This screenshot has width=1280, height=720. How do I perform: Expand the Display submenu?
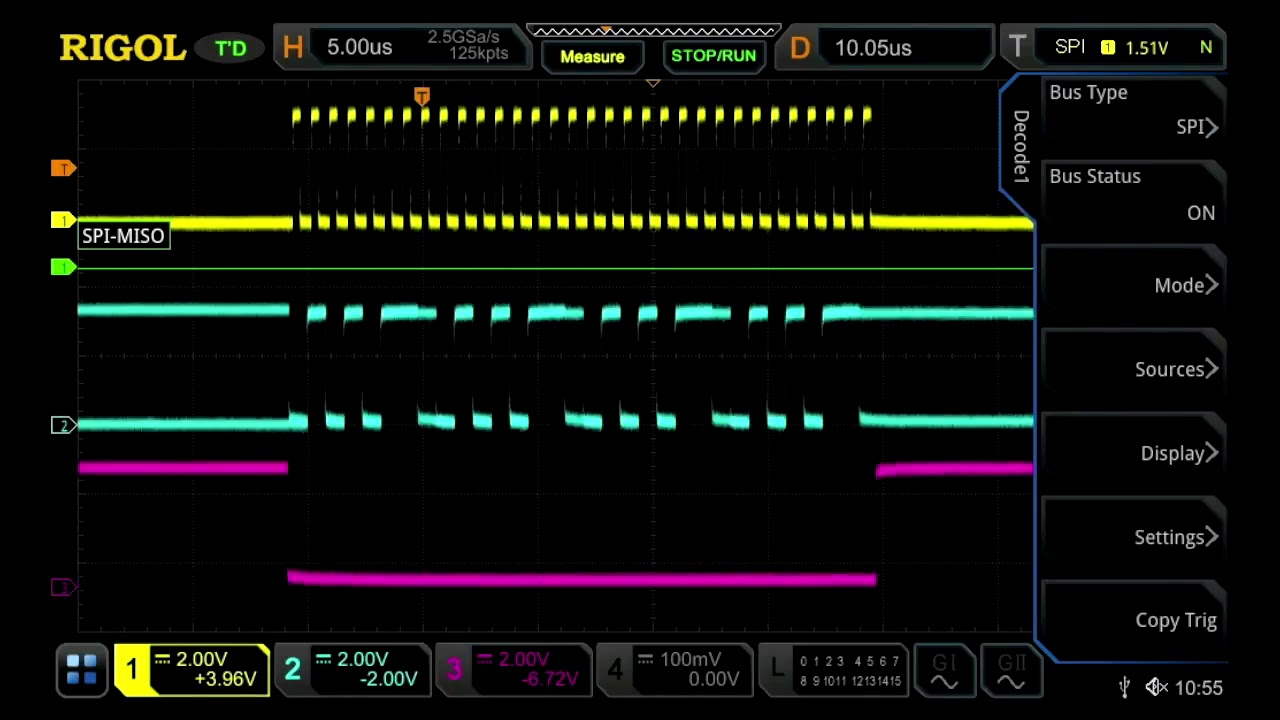point(1133,453)
